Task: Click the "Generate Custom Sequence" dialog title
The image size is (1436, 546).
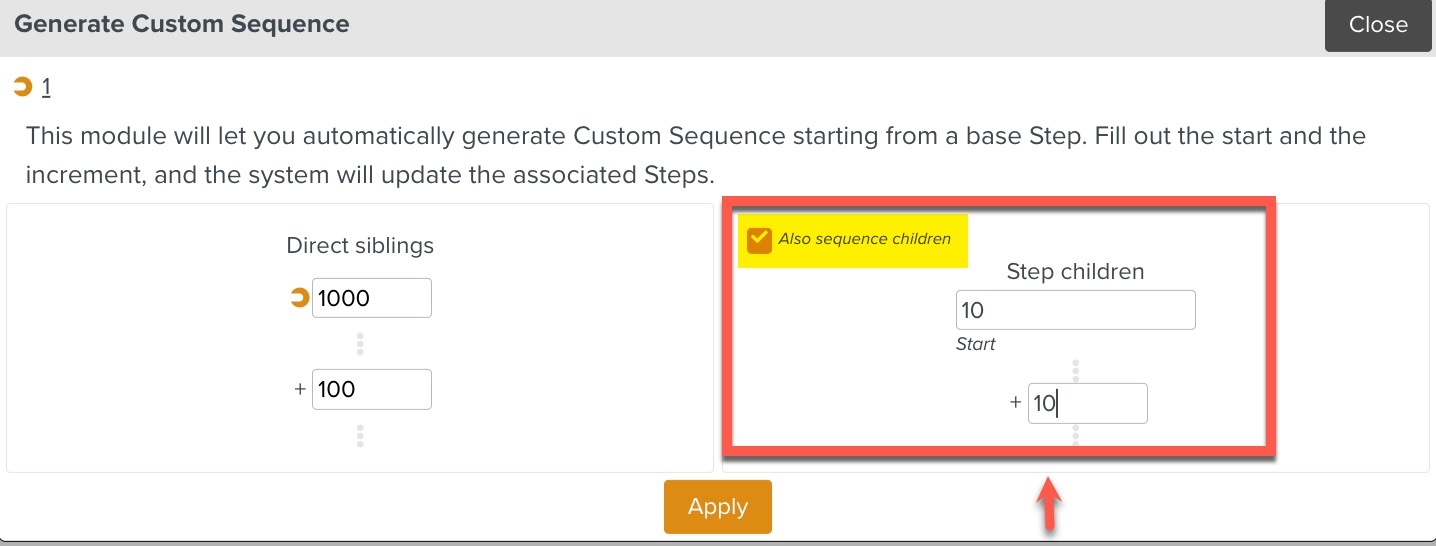Action: (x=182, y=25)
